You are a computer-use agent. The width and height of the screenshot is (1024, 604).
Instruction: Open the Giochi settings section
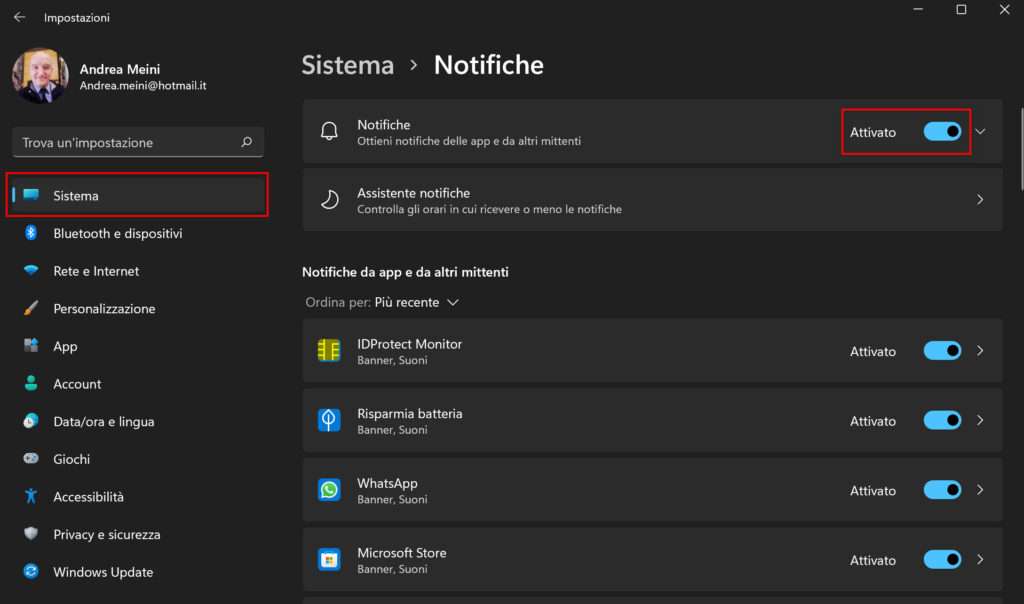(x=137, y=459)
